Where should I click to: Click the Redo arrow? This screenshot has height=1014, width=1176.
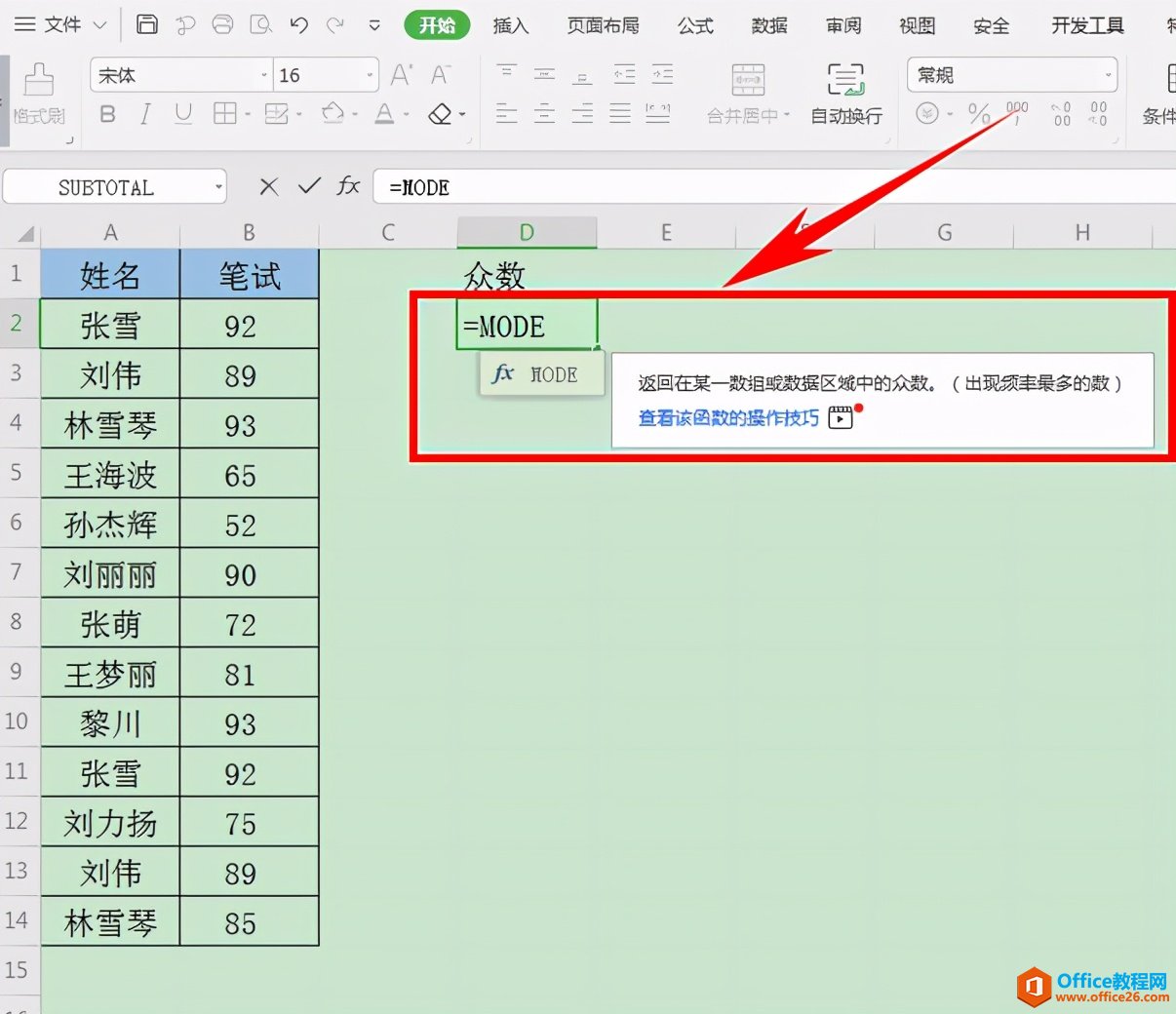pos(335,24)
